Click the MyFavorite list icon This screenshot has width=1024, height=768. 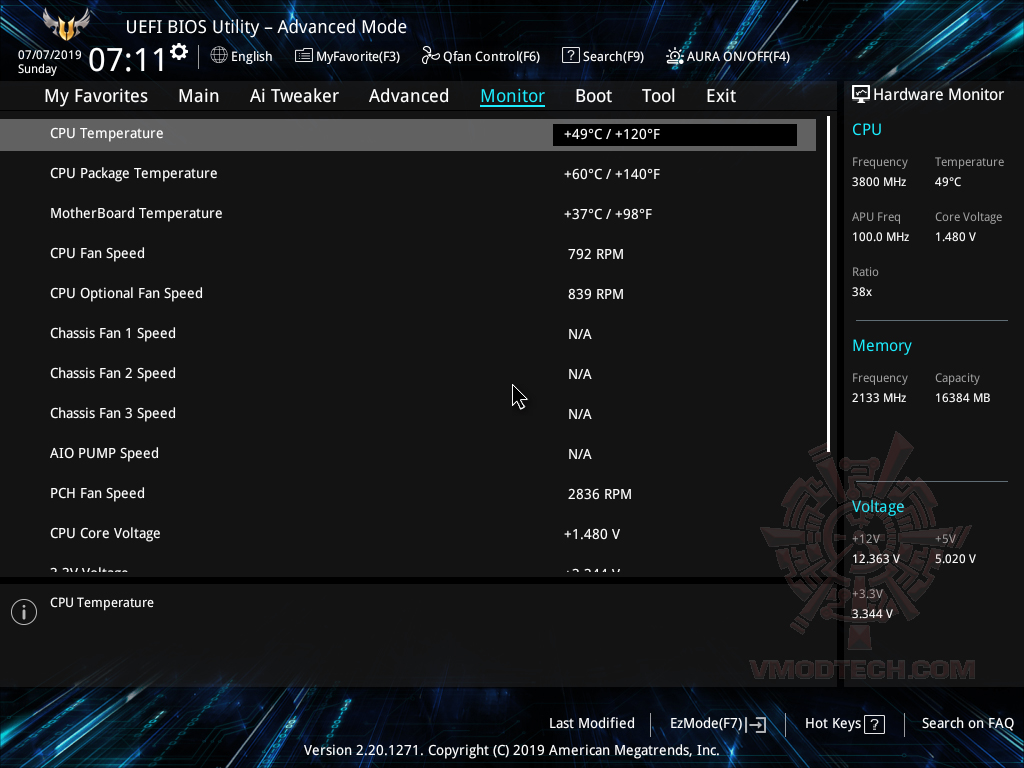pyautogui.click(x=304, y=56)
